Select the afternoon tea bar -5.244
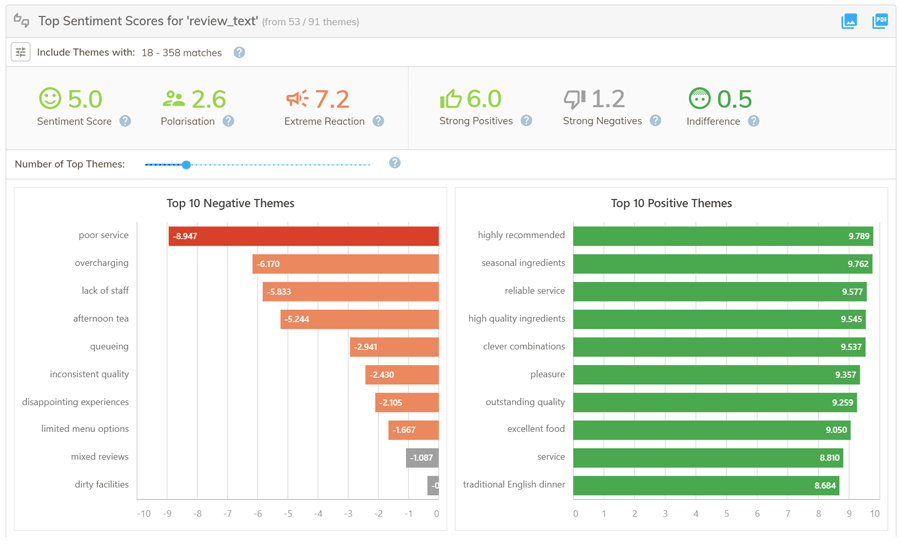 pos(360,319)
